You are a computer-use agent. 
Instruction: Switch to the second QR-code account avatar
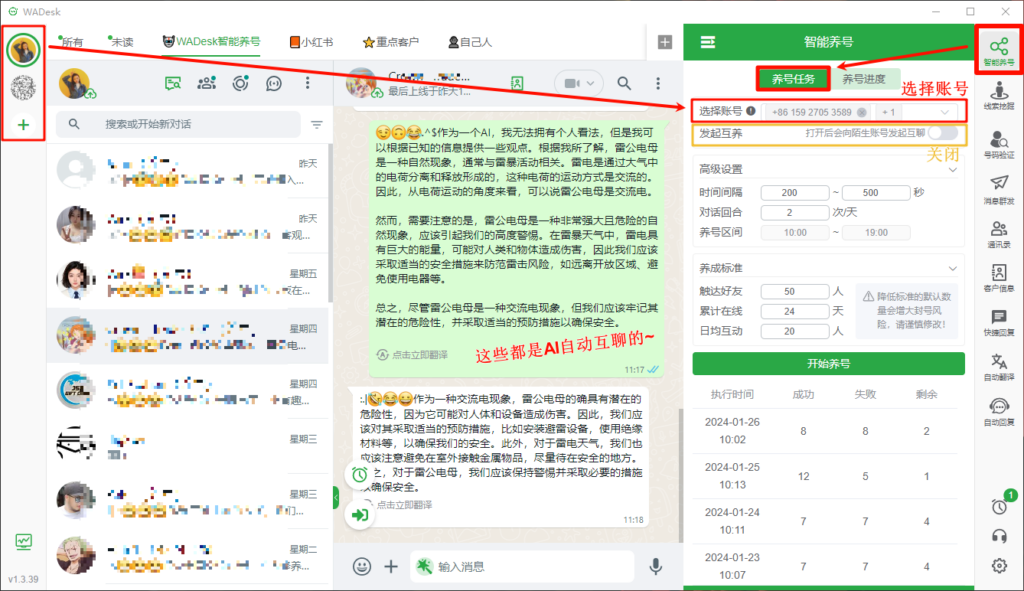(x=24, y=88)
